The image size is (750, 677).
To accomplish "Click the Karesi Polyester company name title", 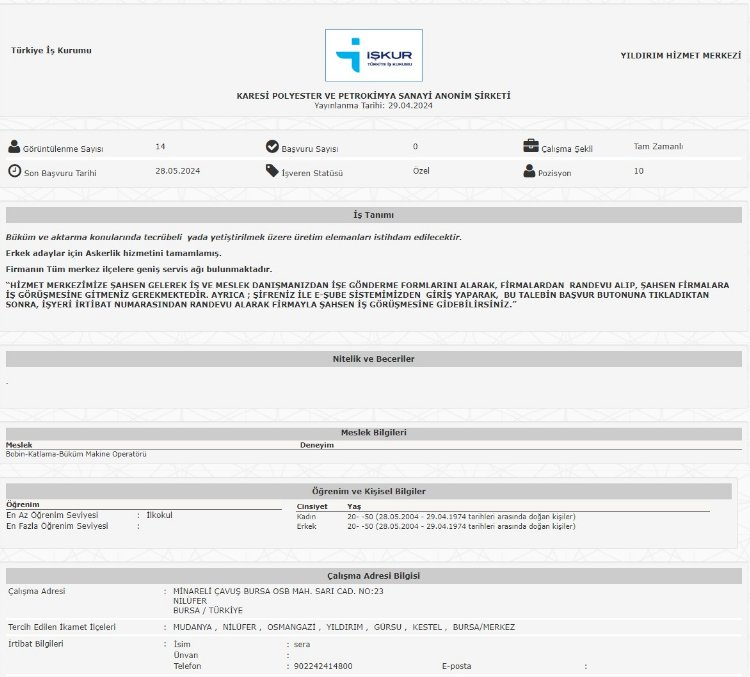I will (374, 95).
